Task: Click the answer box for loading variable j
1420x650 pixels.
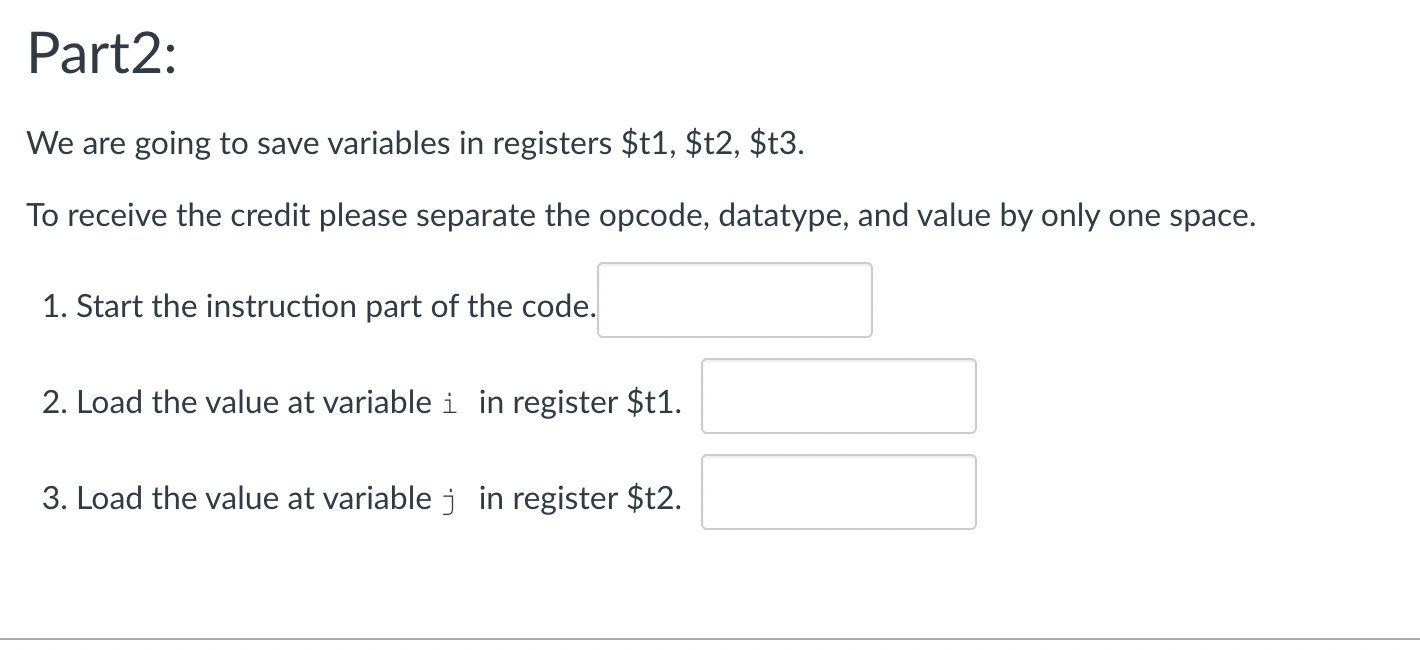Action: 838,491
